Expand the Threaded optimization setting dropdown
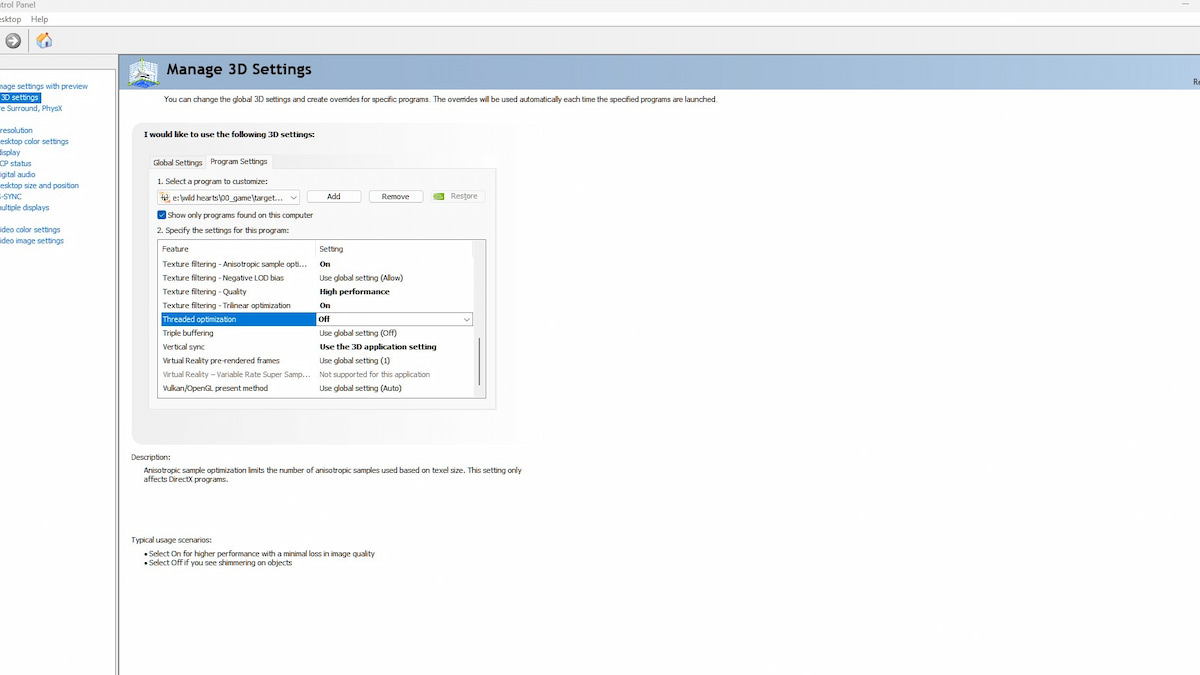 pos(466,319)
